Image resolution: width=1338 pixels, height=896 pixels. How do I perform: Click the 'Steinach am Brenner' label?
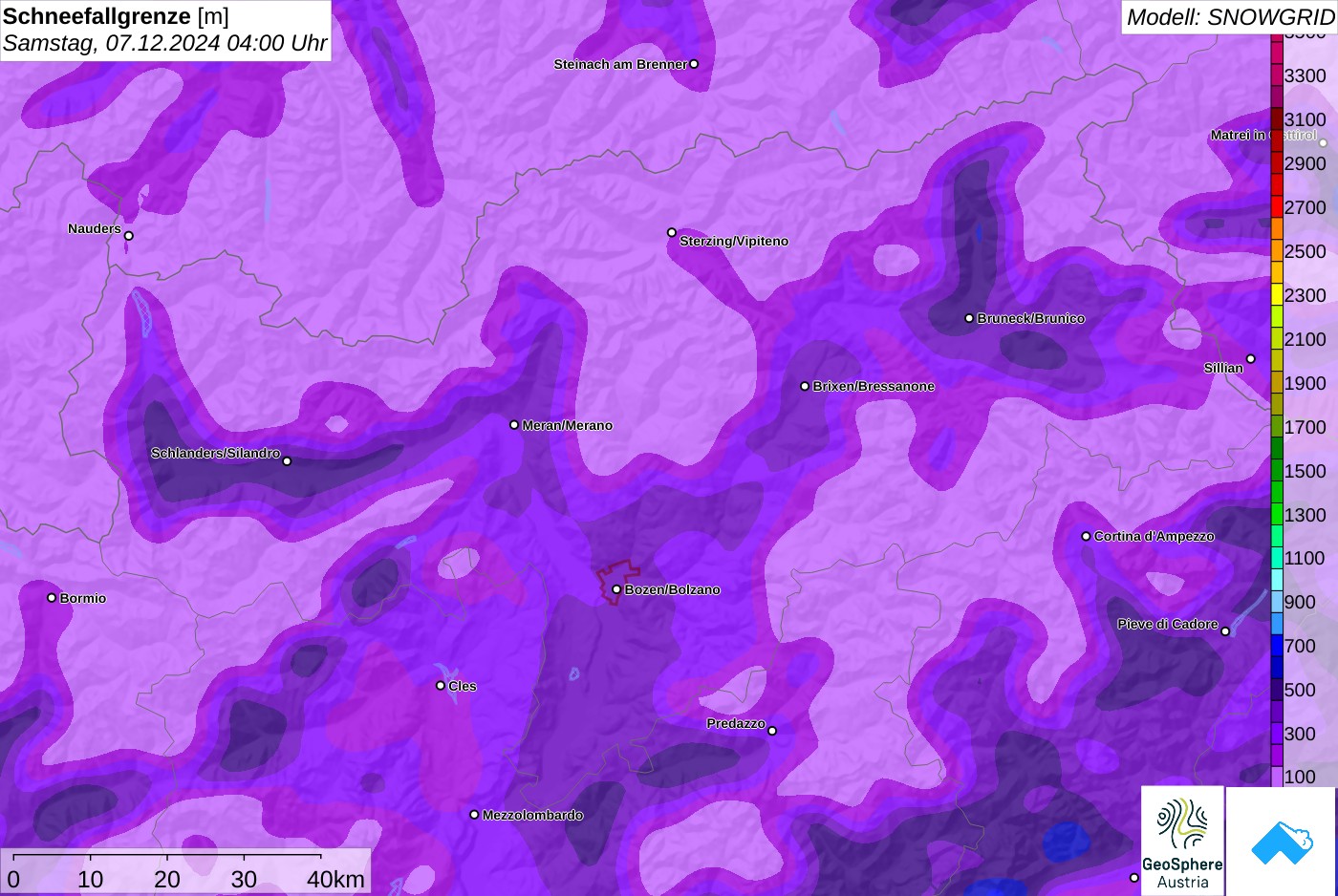pyautogui.click(x=620, y=64)
